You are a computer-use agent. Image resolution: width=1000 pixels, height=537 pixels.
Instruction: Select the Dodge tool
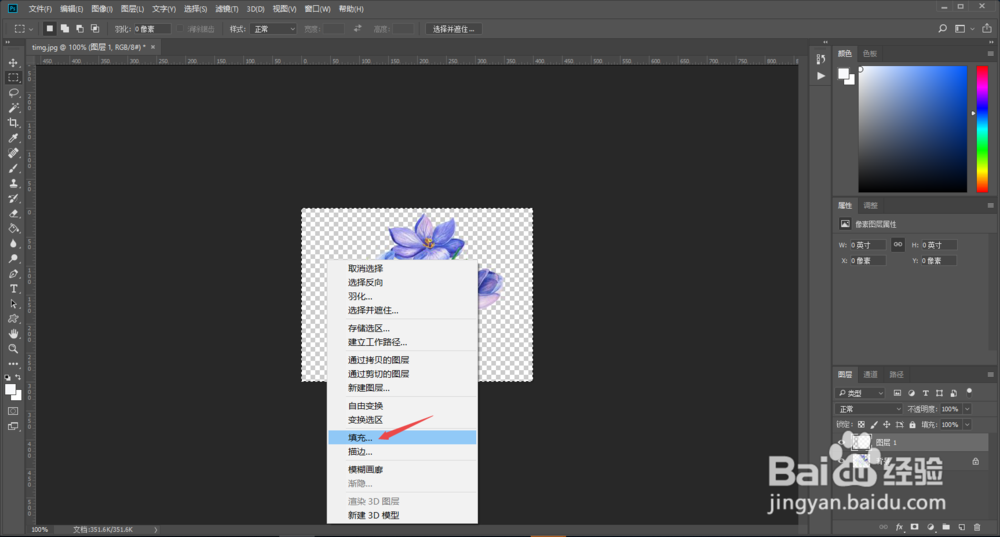(13, 259)
